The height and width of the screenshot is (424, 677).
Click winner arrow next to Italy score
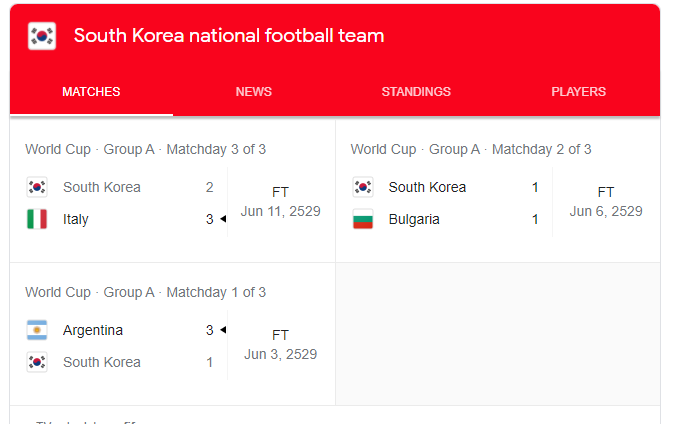click(x=223, y=219)
